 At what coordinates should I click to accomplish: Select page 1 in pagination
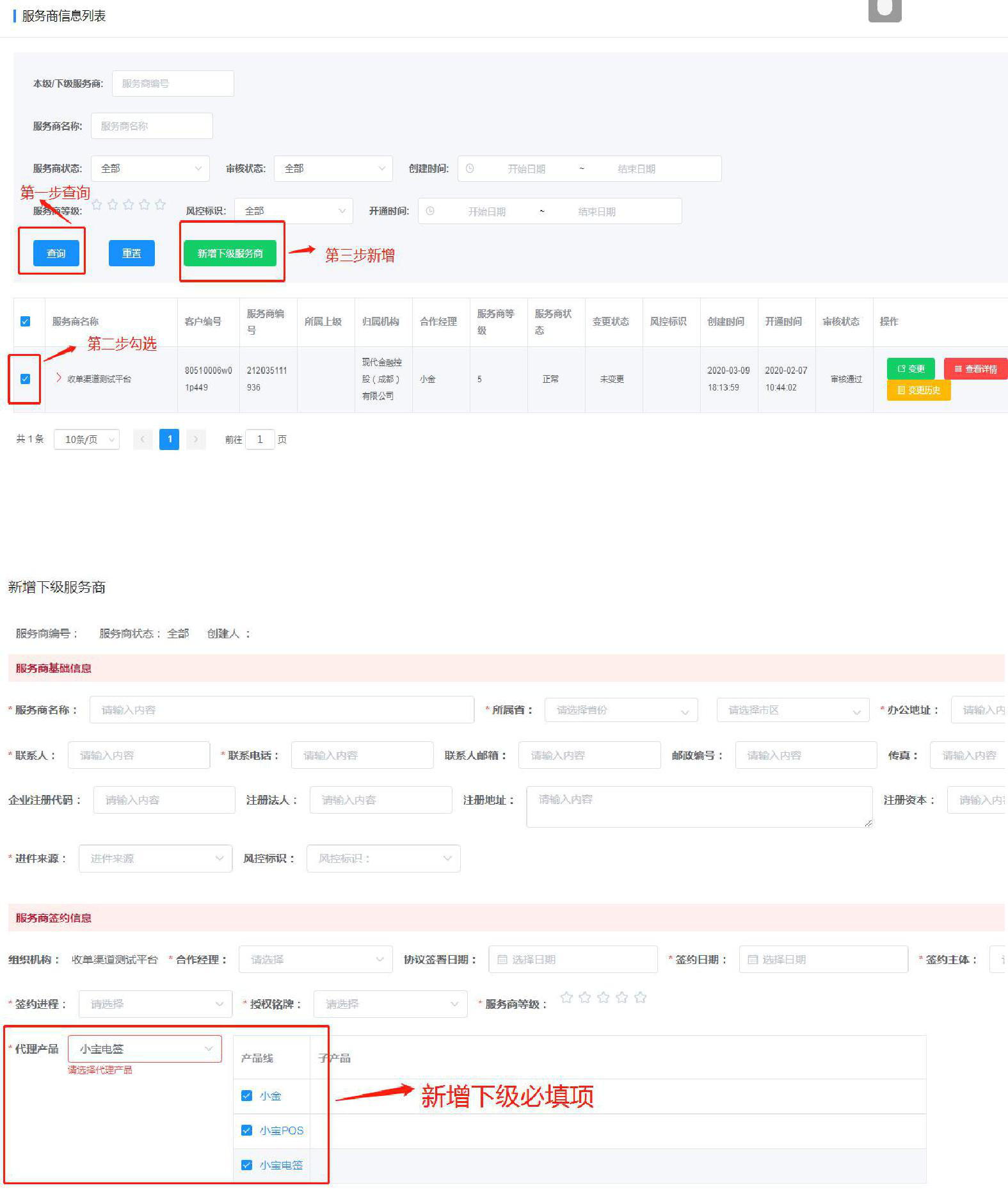tap(169, 439)
